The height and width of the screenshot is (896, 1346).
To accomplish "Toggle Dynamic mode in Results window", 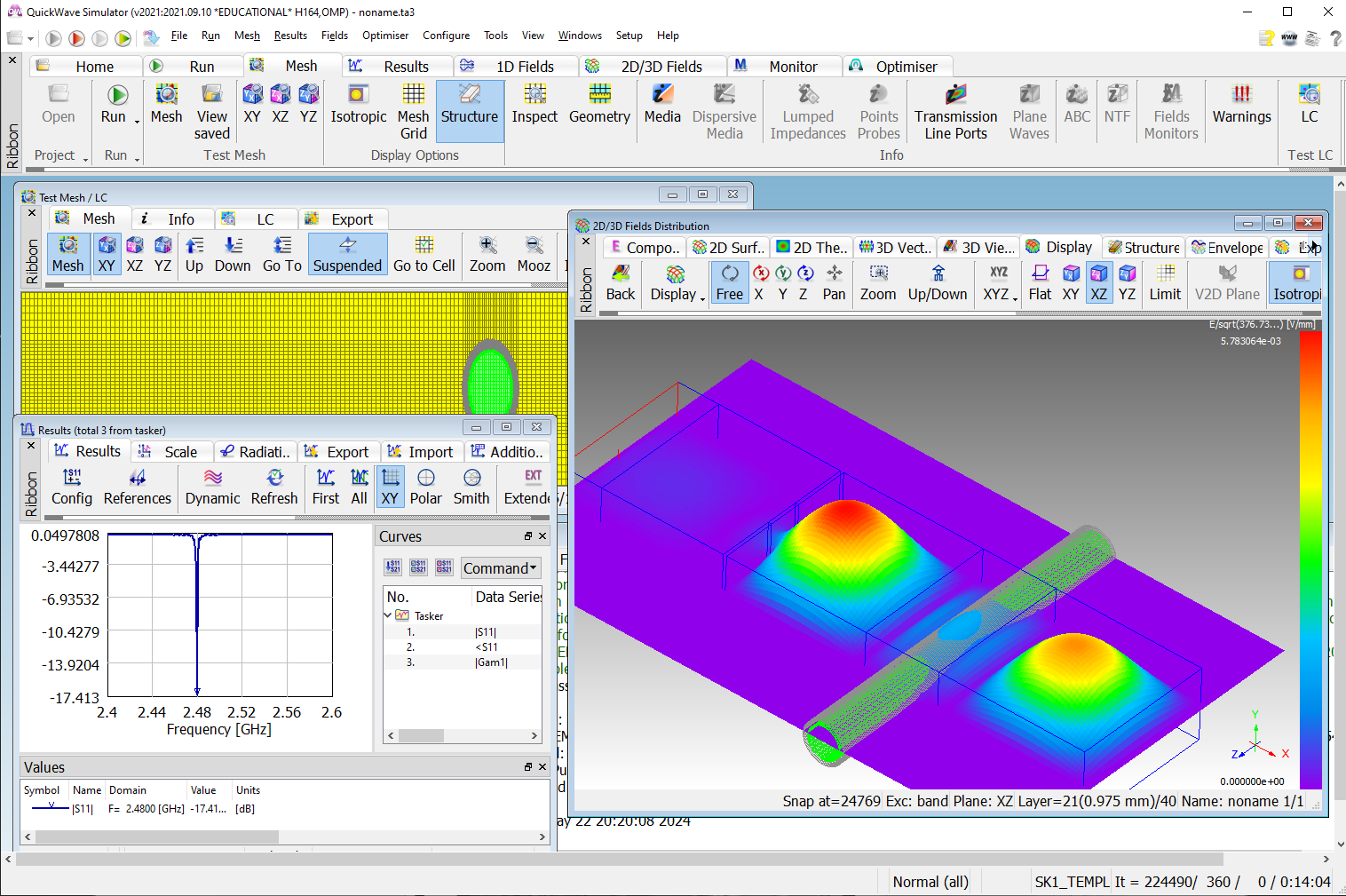I will click(212, 487).
